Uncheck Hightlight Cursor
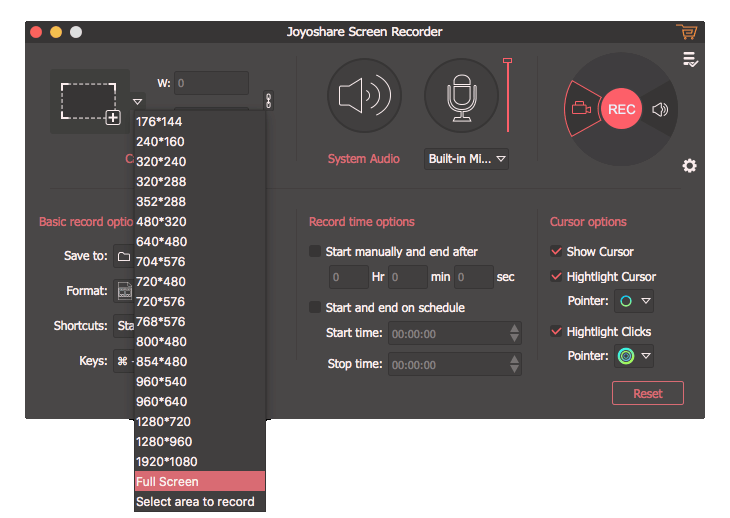The width and height of the screenshot is (730, 518). [x=556, y=276]
